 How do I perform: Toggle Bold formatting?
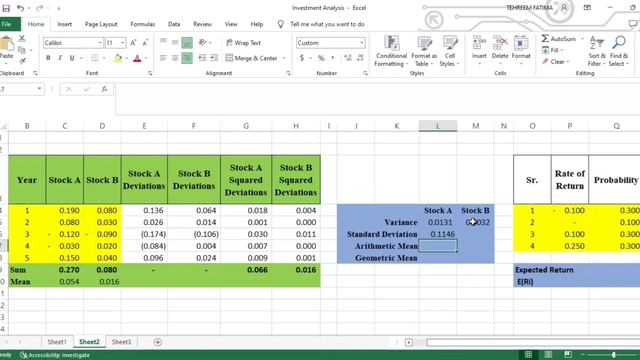(x=48, y=58)
